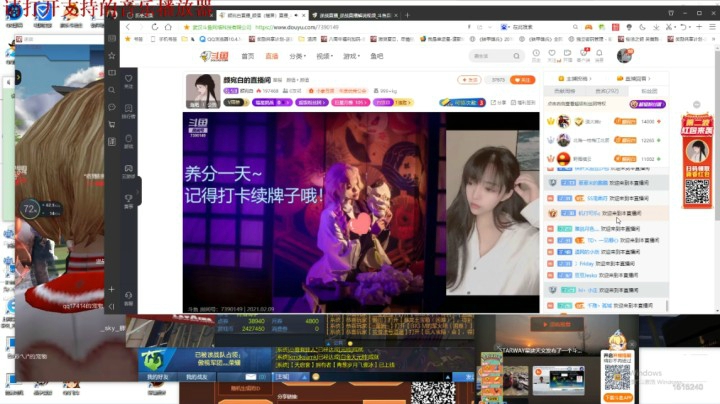Click the star favorites icon in browser sidebar
Viewport: 720px width, 404px height.
point(112,56)
